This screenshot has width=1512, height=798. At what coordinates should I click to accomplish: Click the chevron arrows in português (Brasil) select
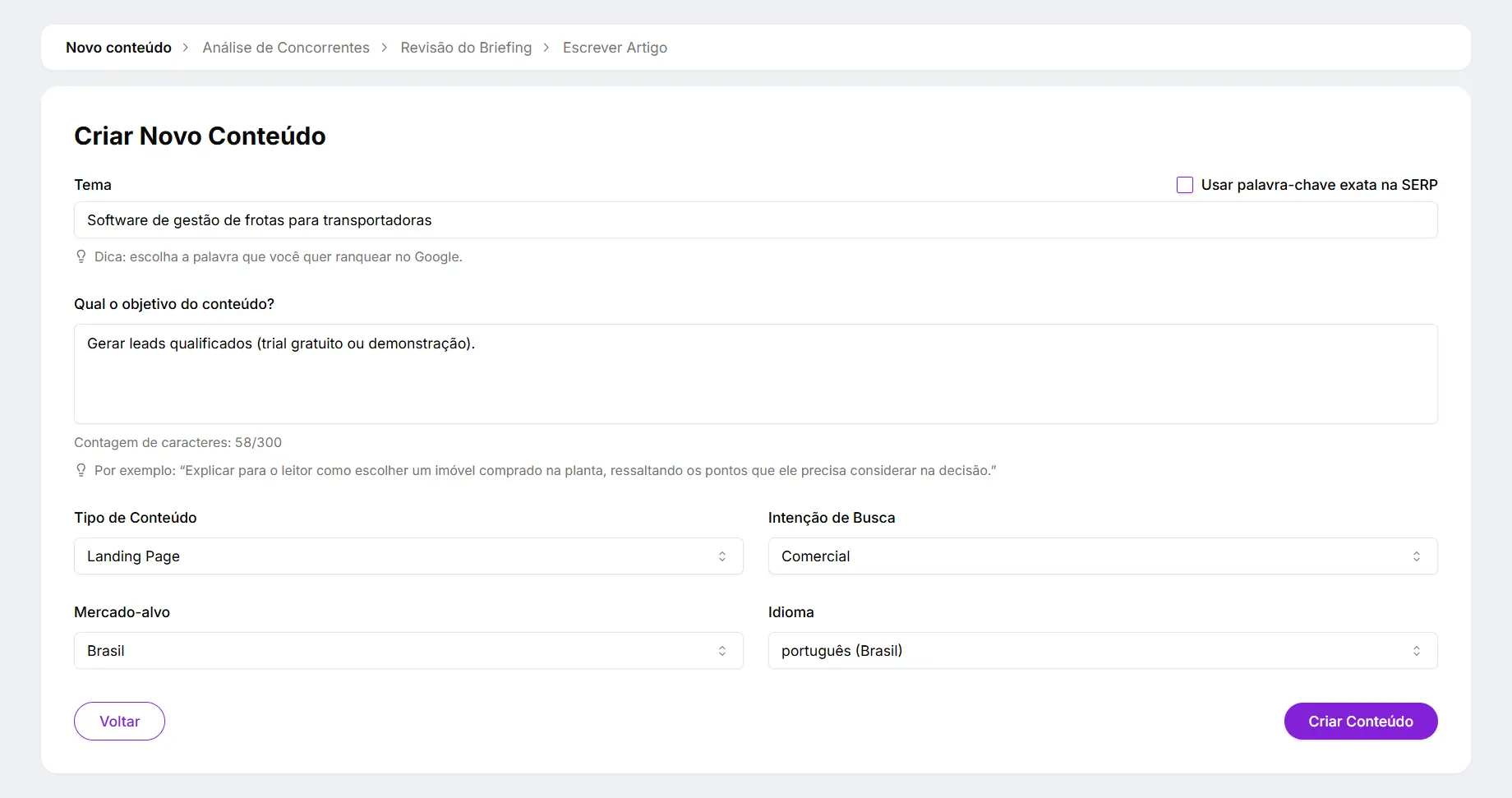tap(1417, 651)
